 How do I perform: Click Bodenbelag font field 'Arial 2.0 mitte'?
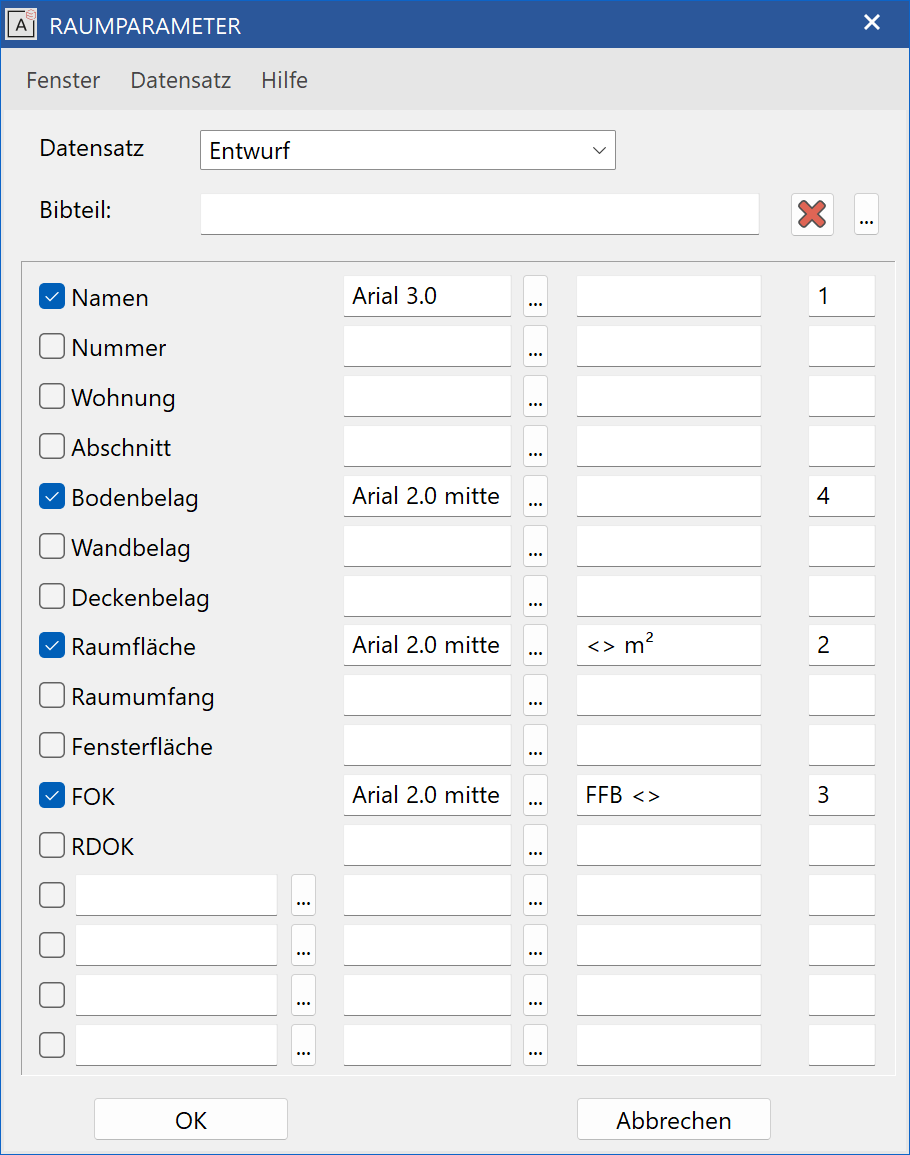[x=427, y=496]
